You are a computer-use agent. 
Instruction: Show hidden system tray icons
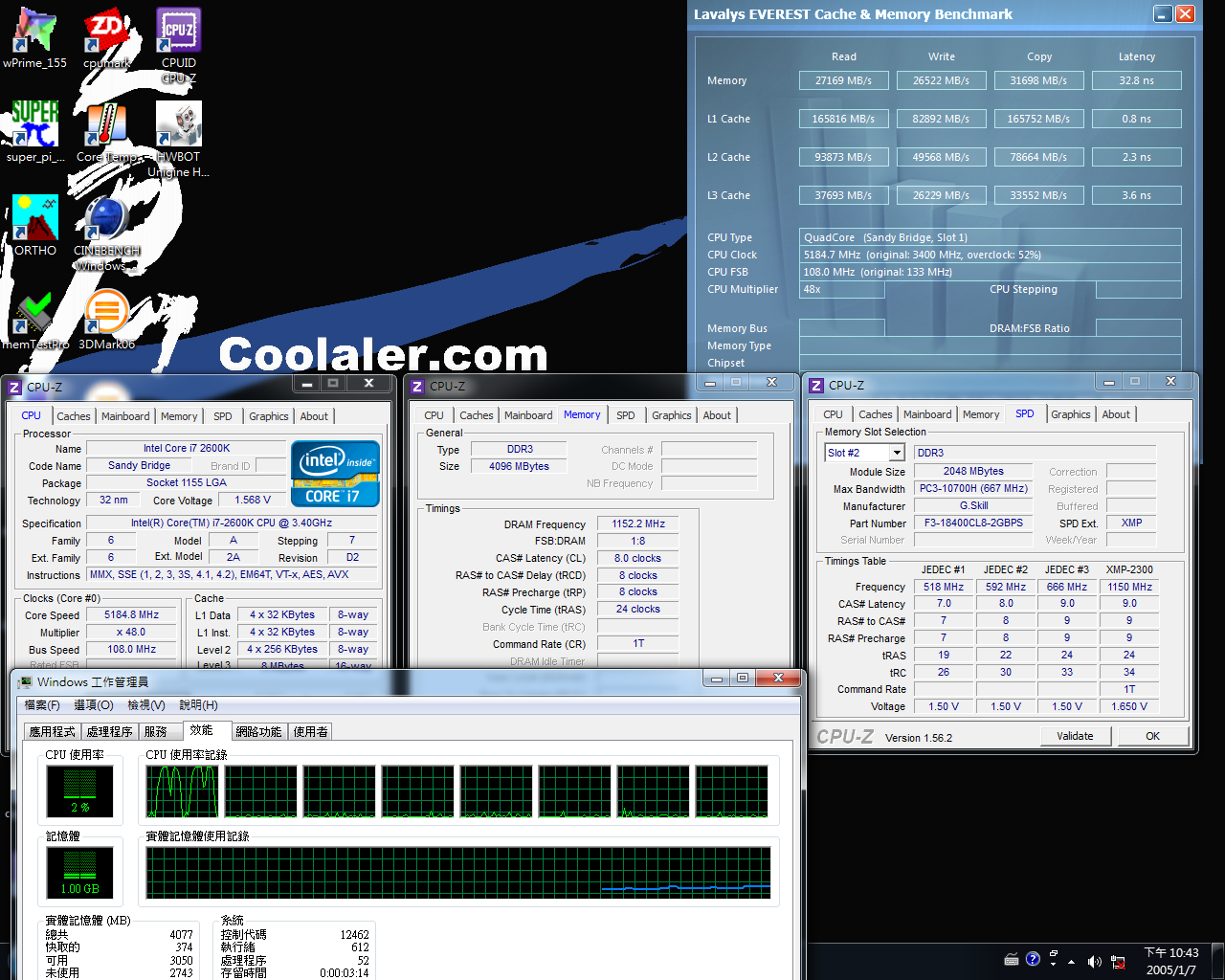[1071, 962]
